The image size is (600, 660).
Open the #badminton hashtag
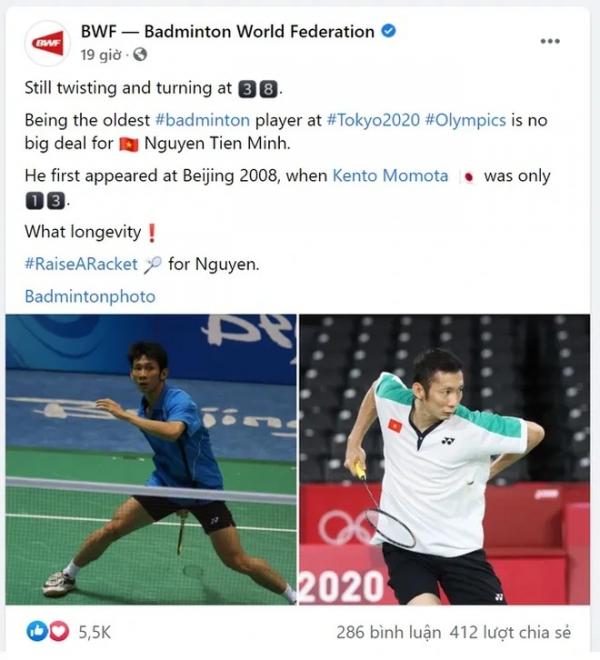[203, 120]
